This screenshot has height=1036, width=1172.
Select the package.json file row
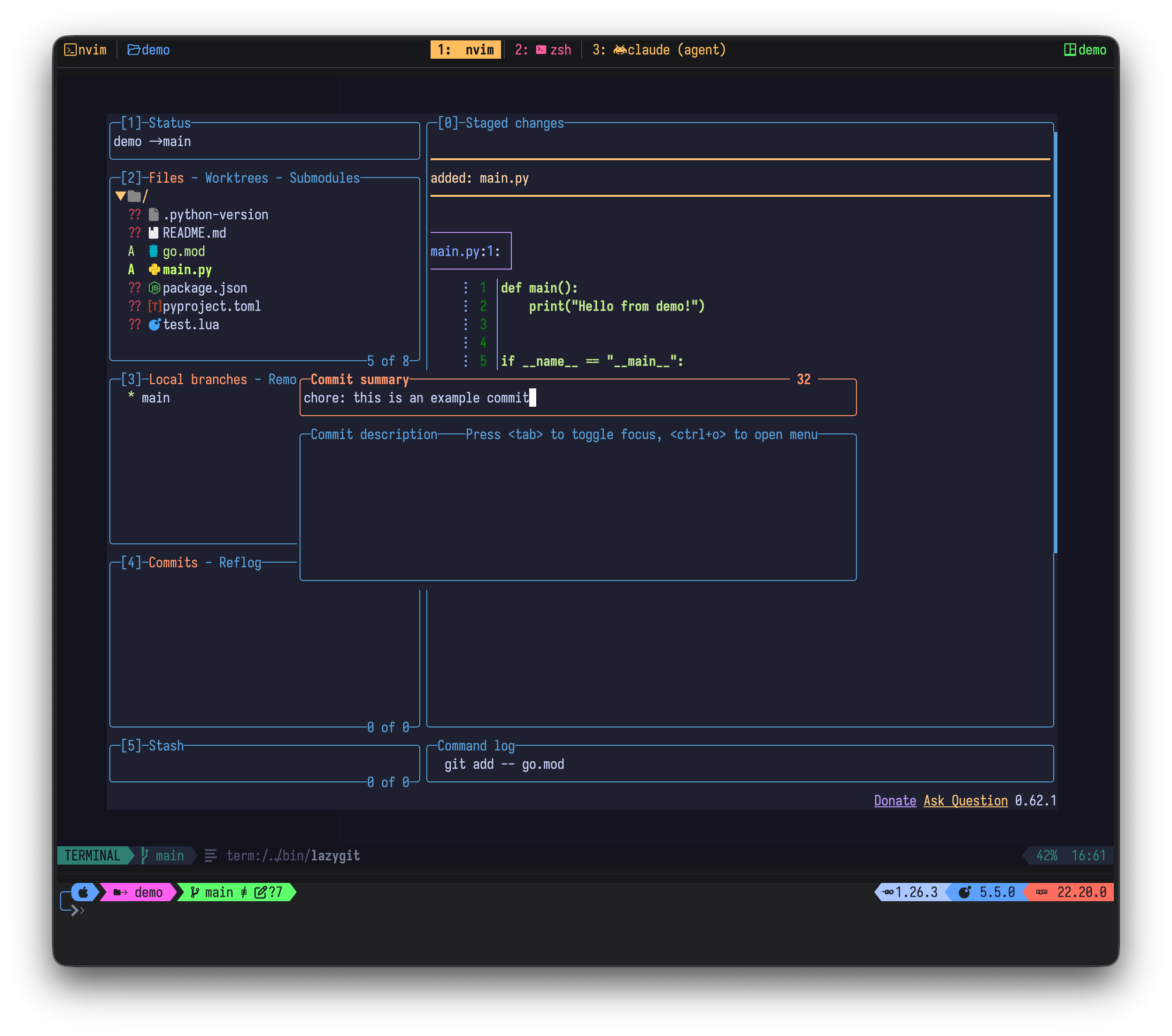264,288
